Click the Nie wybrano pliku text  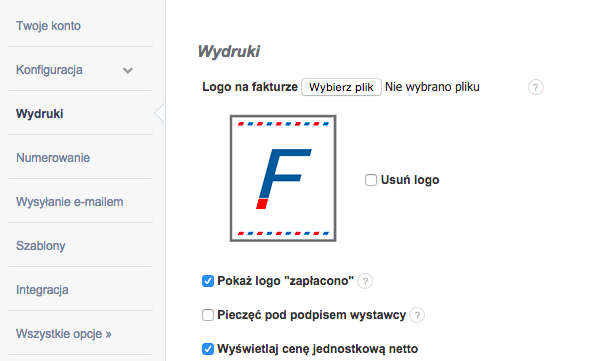(x=432, y=87)
